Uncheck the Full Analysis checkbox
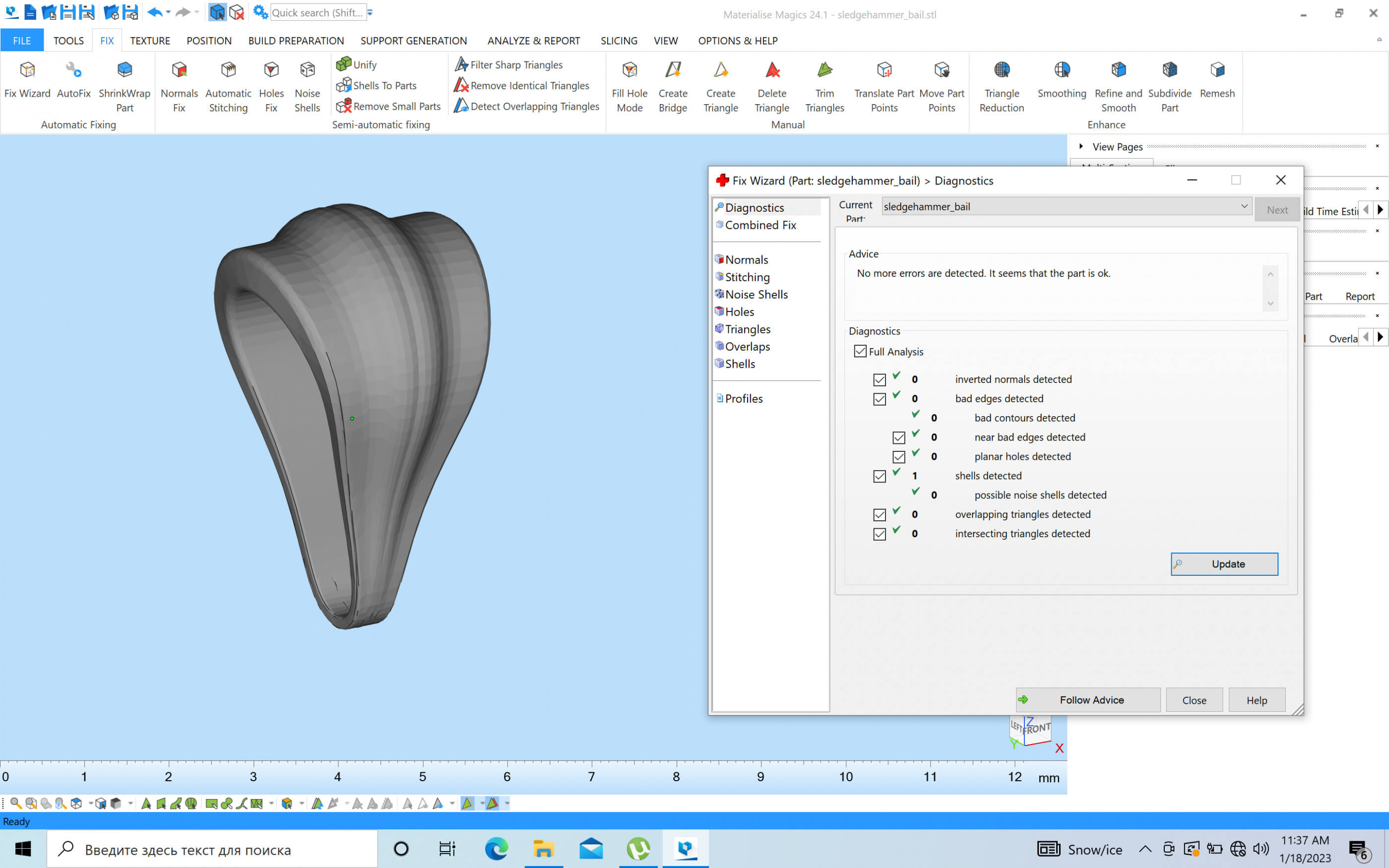The height and width of the screenshot is (868, 1389). (860, 351)
